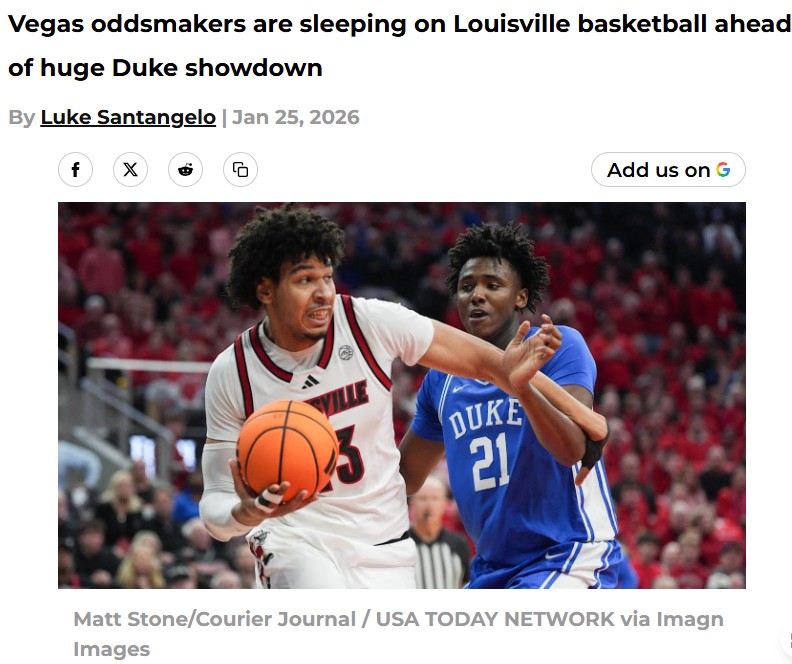Share the article on Facebook
This screenshot has height=664, width=792.
pos(75,170)
